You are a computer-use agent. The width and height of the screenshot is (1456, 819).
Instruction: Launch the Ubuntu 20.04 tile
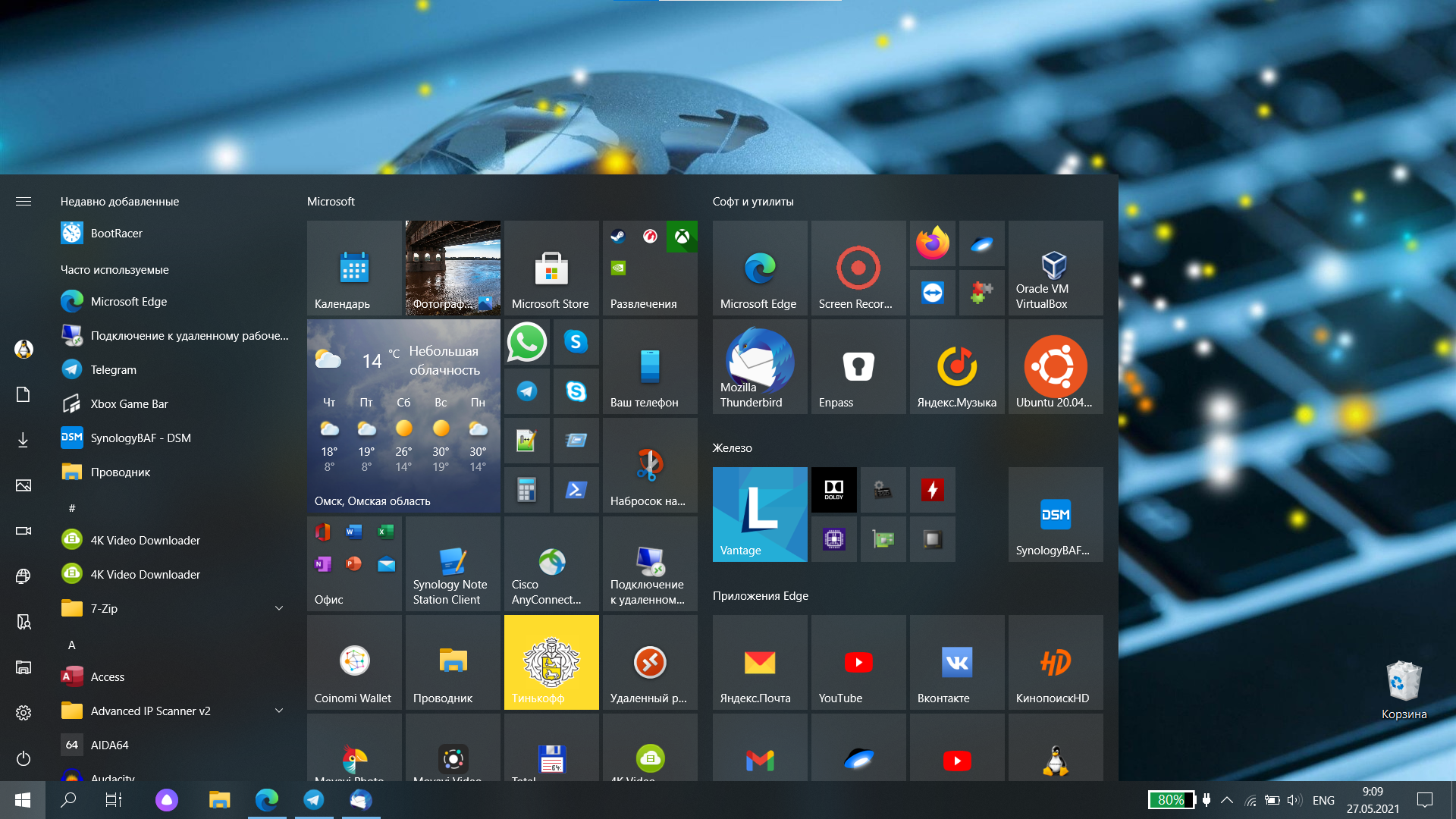pos(1056,366)
